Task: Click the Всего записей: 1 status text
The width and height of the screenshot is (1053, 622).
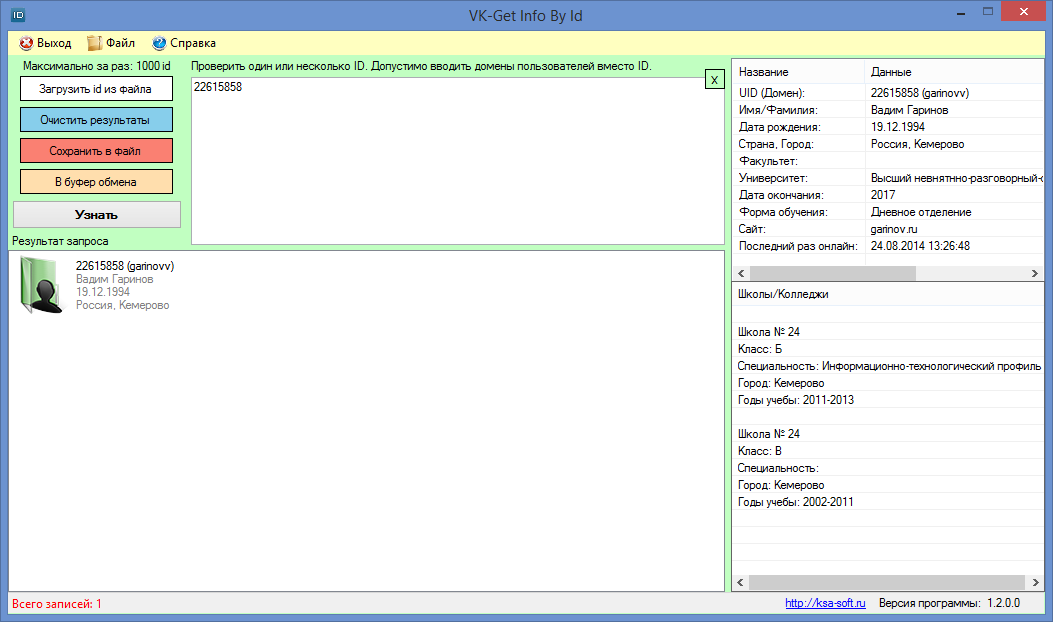Action: [x=56, y=604]
